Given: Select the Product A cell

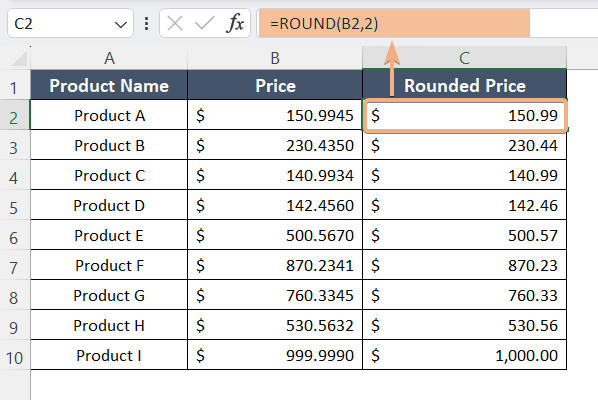Looking at the screenshot, I should [x=109, y=115].
